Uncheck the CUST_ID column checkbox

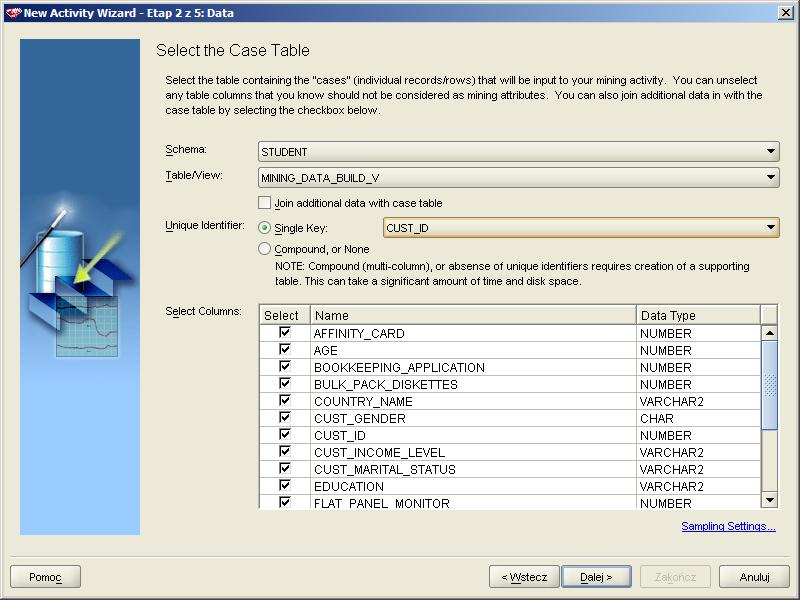tap(285, 434)
